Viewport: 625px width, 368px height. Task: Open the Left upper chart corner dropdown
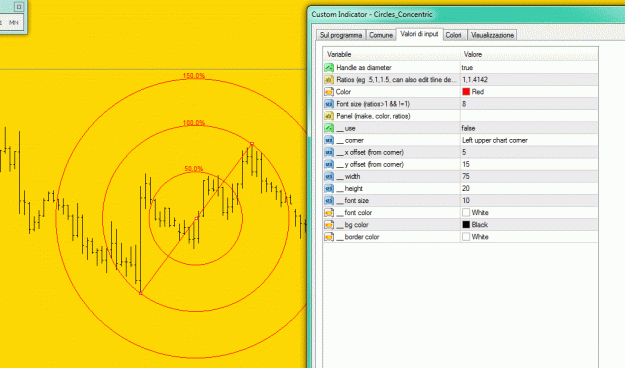(x=529, y=140)
